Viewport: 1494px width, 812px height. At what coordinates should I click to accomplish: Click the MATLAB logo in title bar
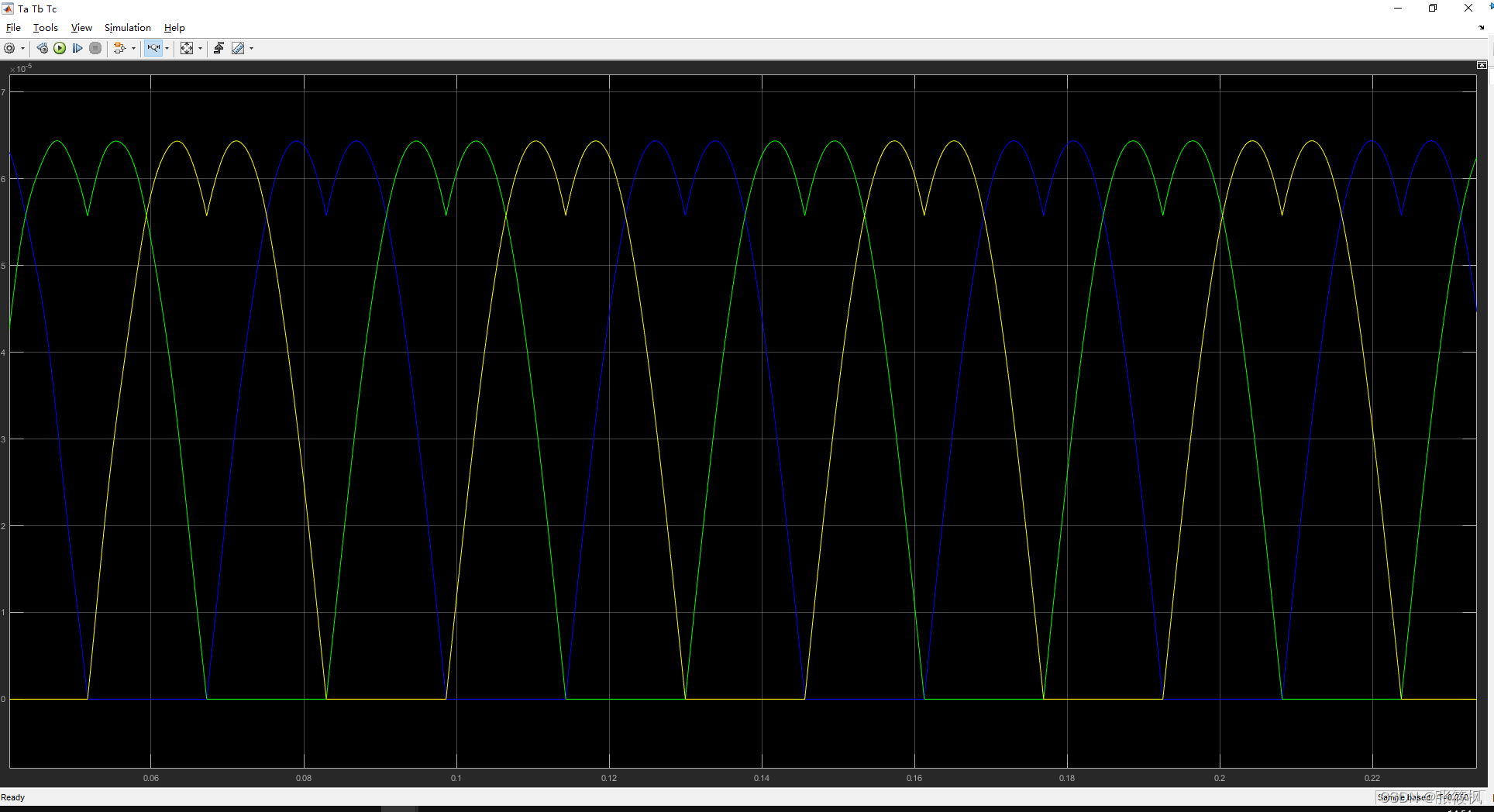[x=8, y=9]
